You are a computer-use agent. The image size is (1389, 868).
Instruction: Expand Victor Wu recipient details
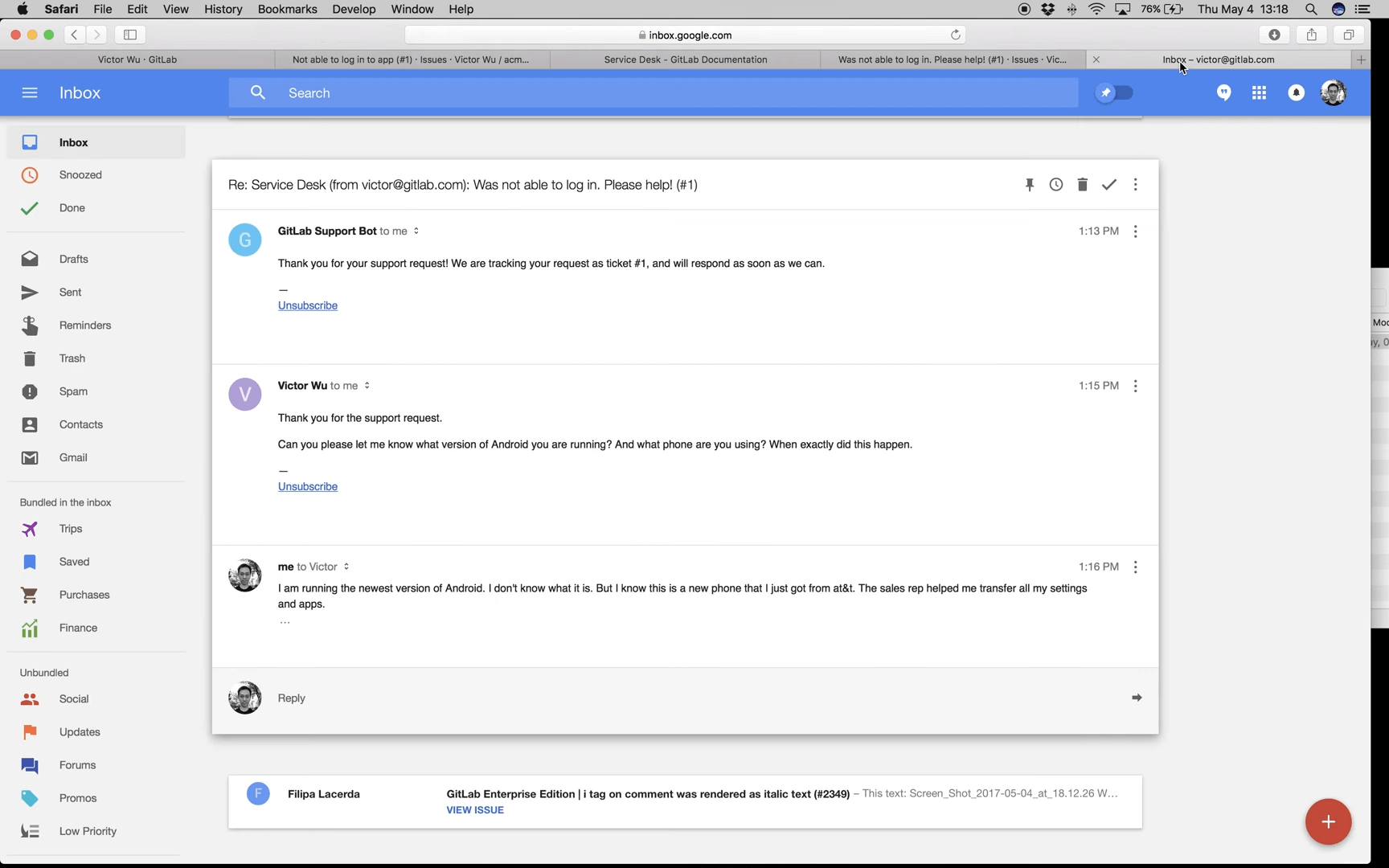[367, 386]
